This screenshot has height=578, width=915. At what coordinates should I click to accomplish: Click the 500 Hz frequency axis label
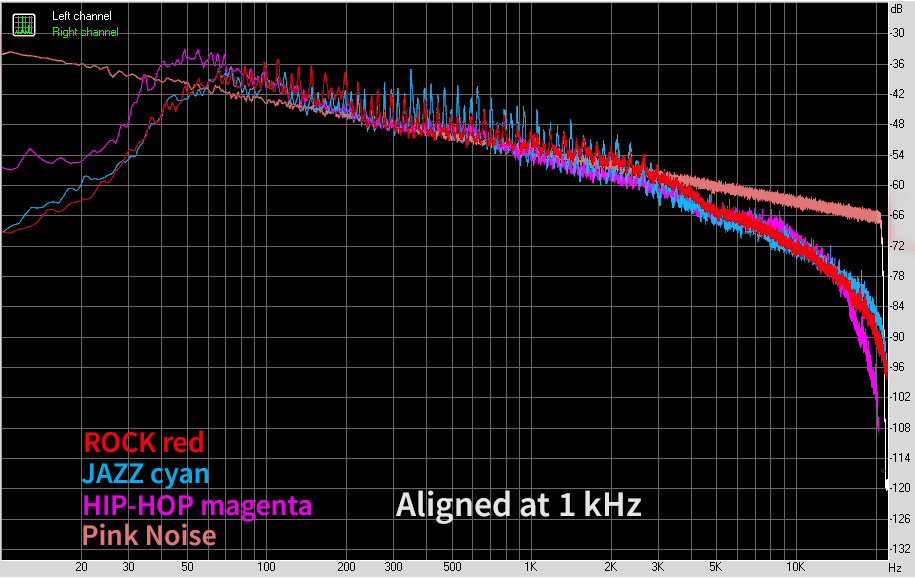pos(452,566)
